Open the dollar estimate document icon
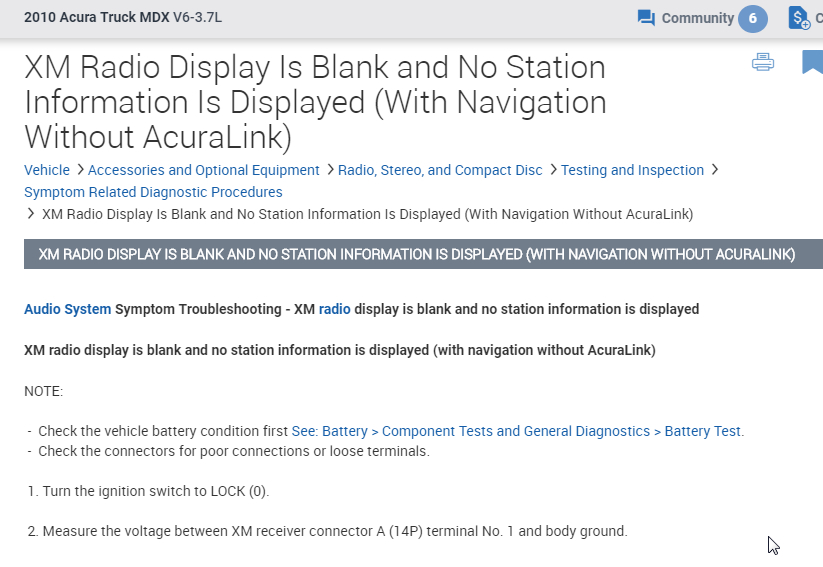The image size is (823, 567). pyautogui.click(x=799, y=18)
